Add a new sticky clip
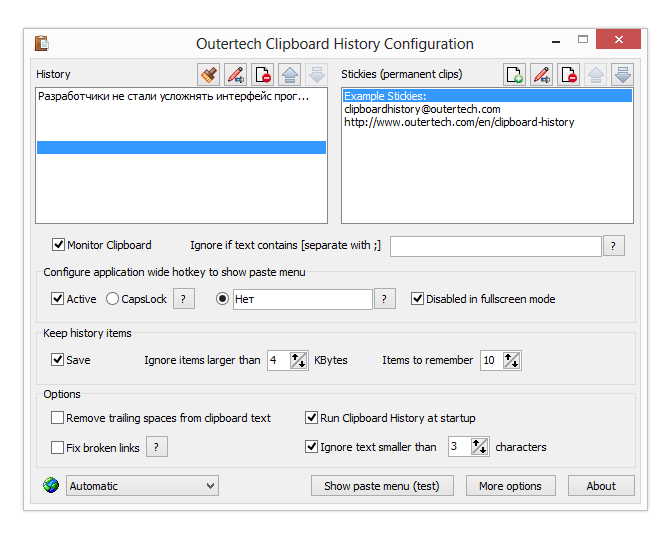 (x=514, y=74)
